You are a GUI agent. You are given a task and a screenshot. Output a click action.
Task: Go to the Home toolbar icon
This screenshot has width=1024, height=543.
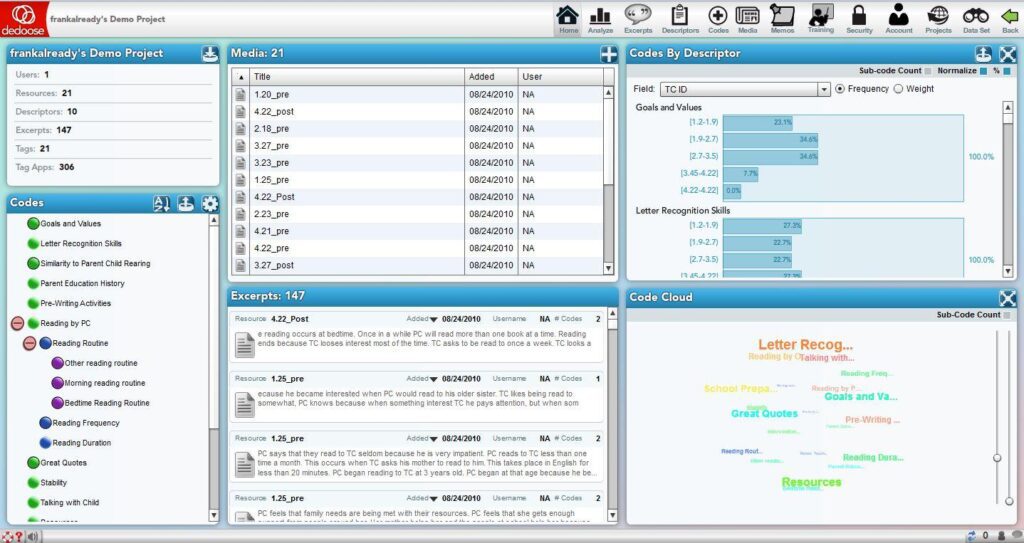[x=568, y=19]
